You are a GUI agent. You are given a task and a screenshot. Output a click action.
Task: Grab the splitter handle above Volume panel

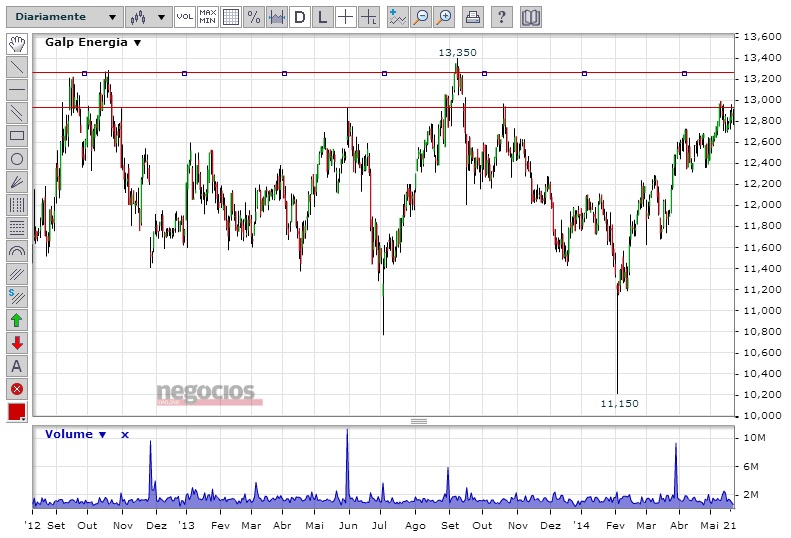419,421
